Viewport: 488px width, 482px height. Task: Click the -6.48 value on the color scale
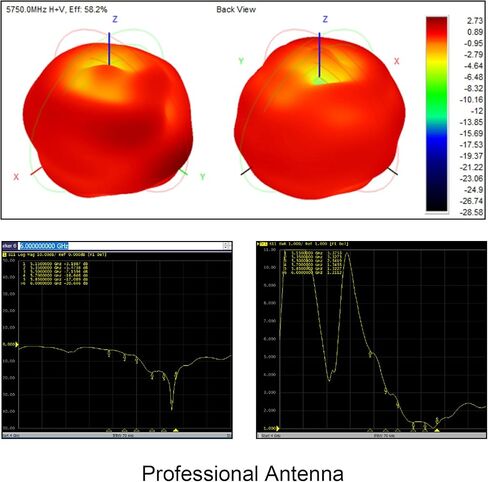click(473, 77)
